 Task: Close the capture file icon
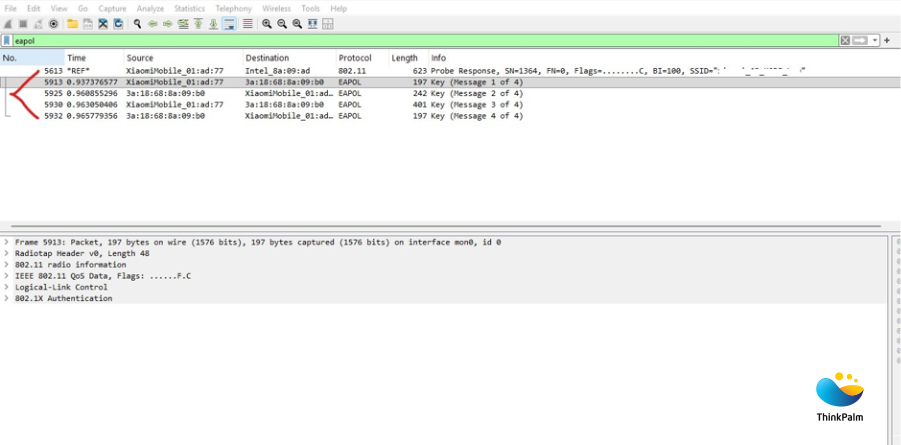point(103,24)
